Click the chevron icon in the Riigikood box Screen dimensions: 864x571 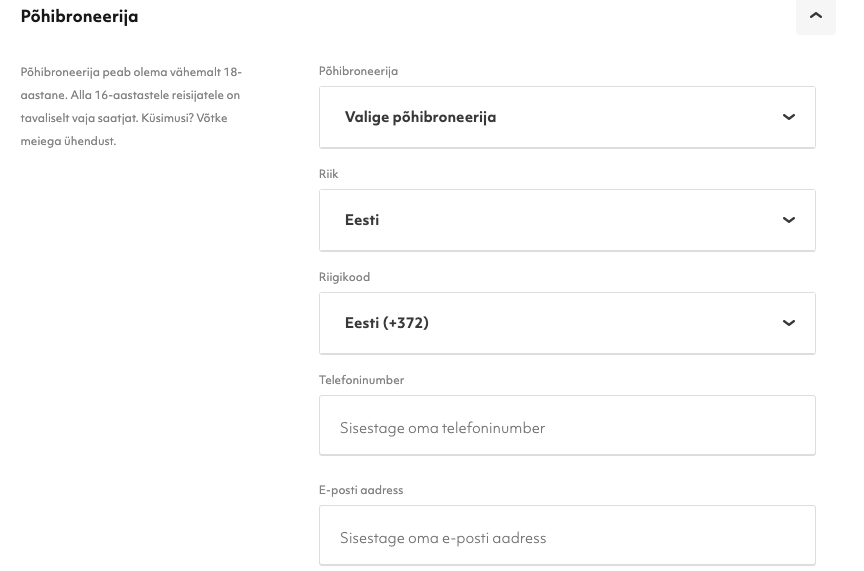789,323
